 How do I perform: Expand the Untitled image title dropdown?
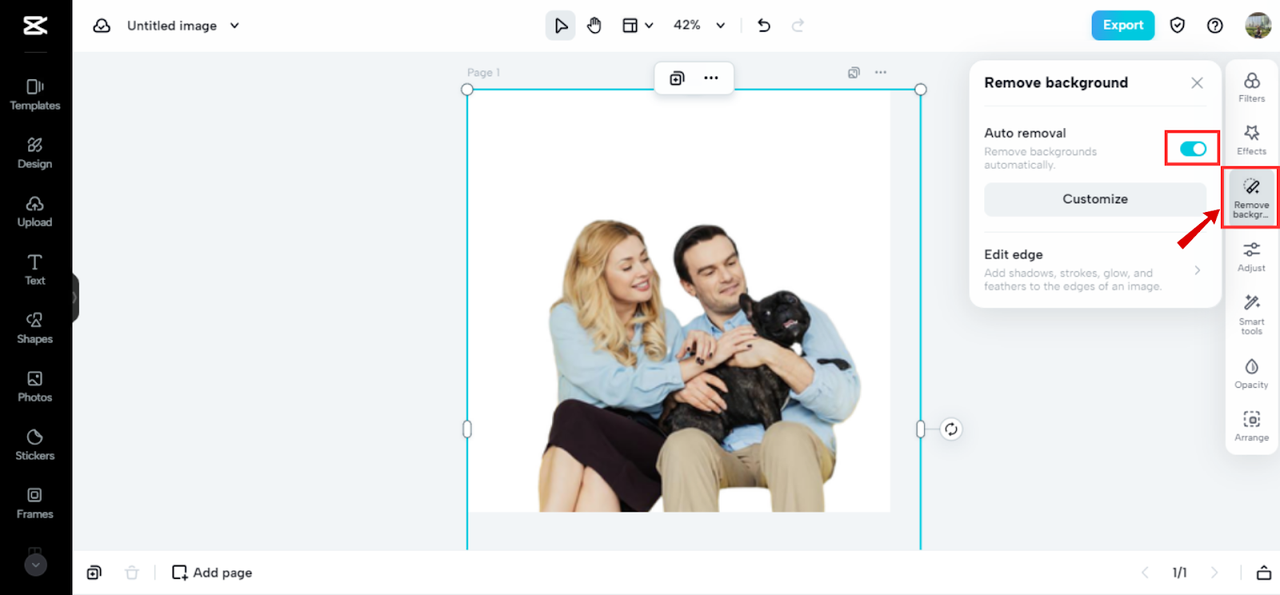point(235,26)
